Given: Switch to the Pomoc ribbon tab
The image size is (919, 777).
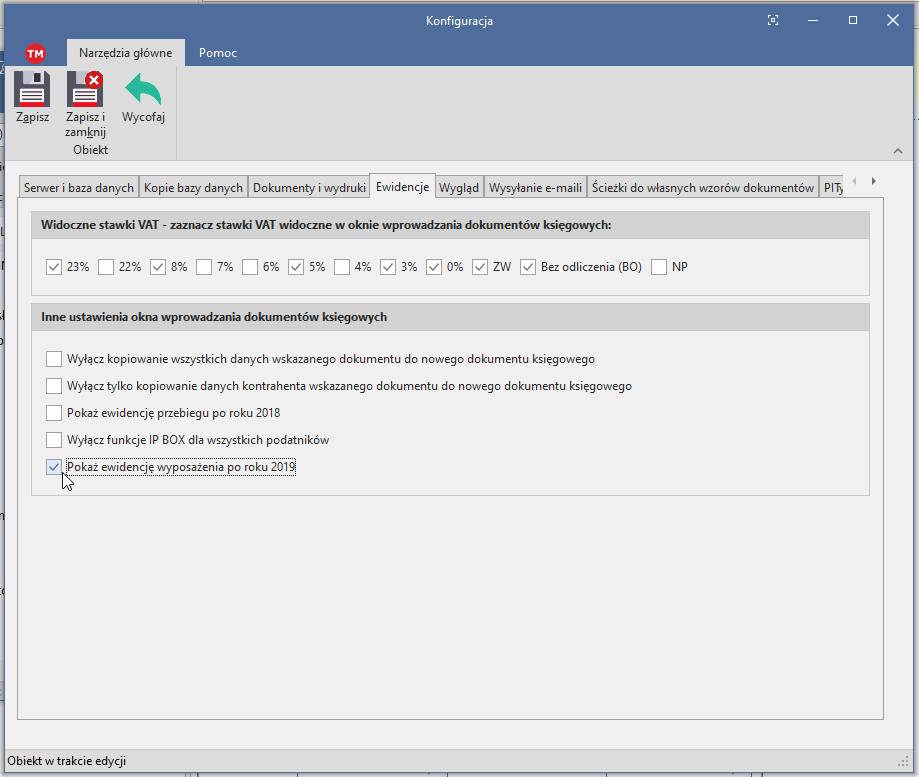Looking at the screenshot, I should [x=218, y=53].
